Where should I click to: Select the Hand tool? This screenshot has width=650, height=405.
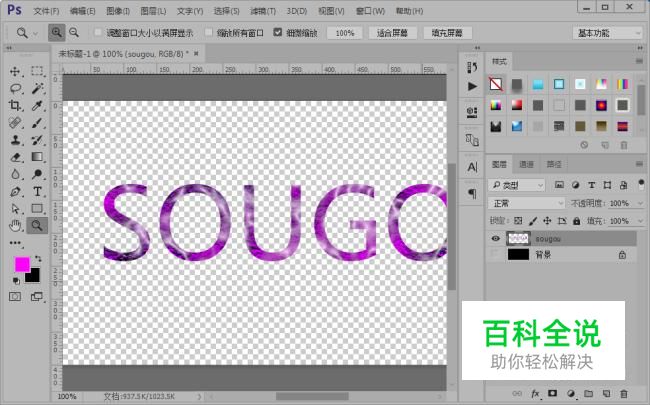point(15,226)
